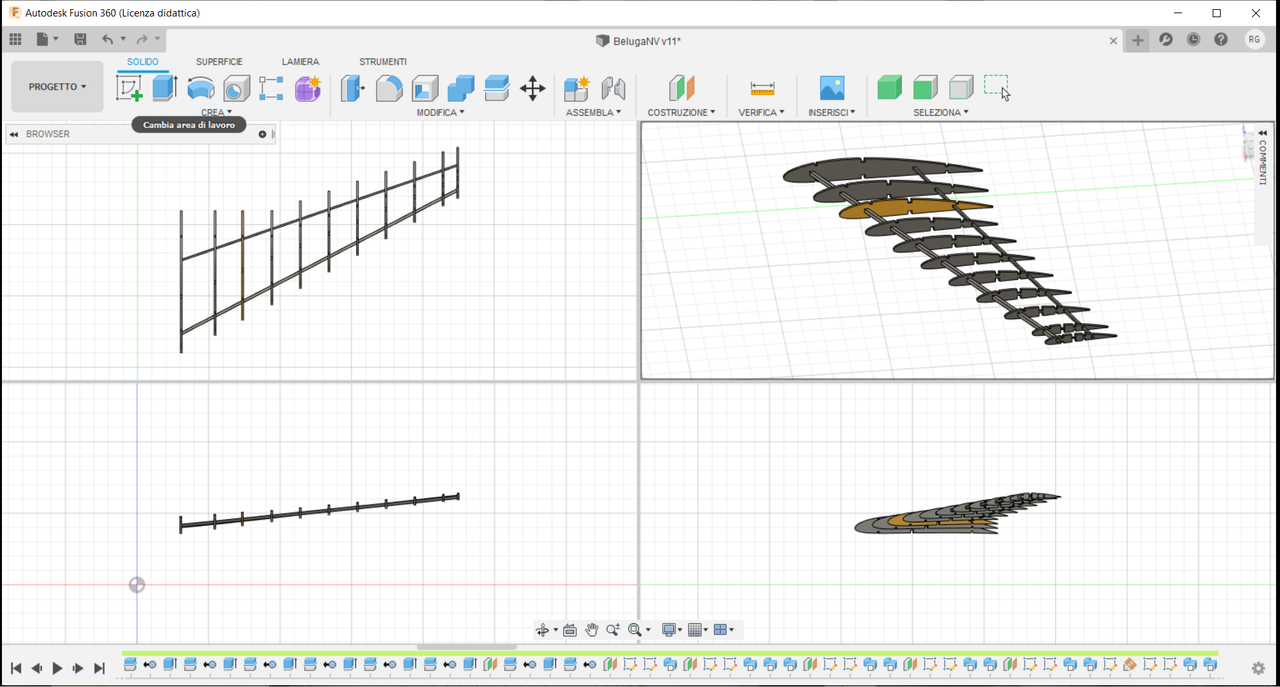
Task: Open the Display Settings monitor menu
Action: (672, 630)
